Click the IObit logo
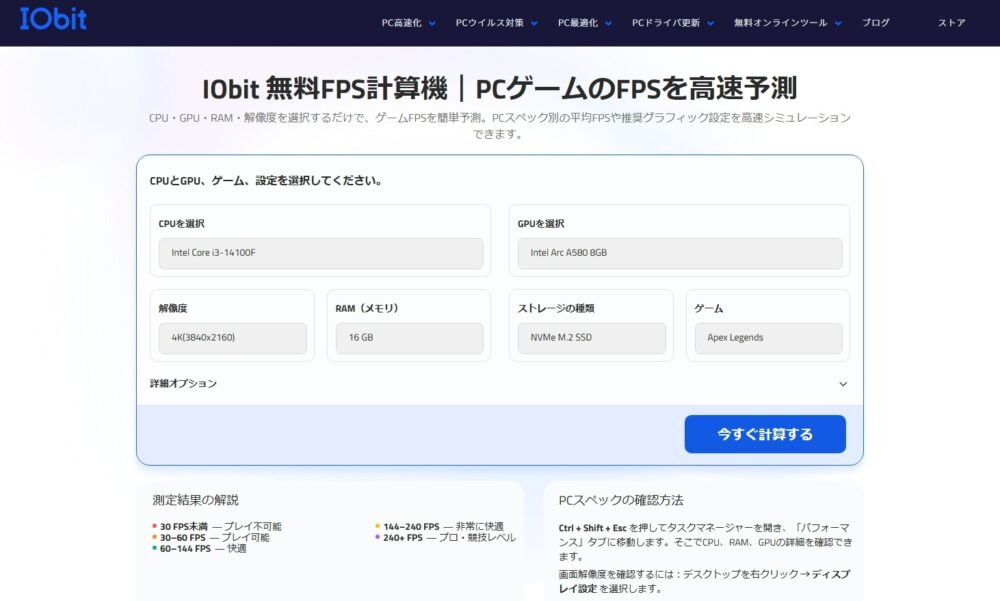Viewport: 1000px width, 601px height. coord(53,19)
